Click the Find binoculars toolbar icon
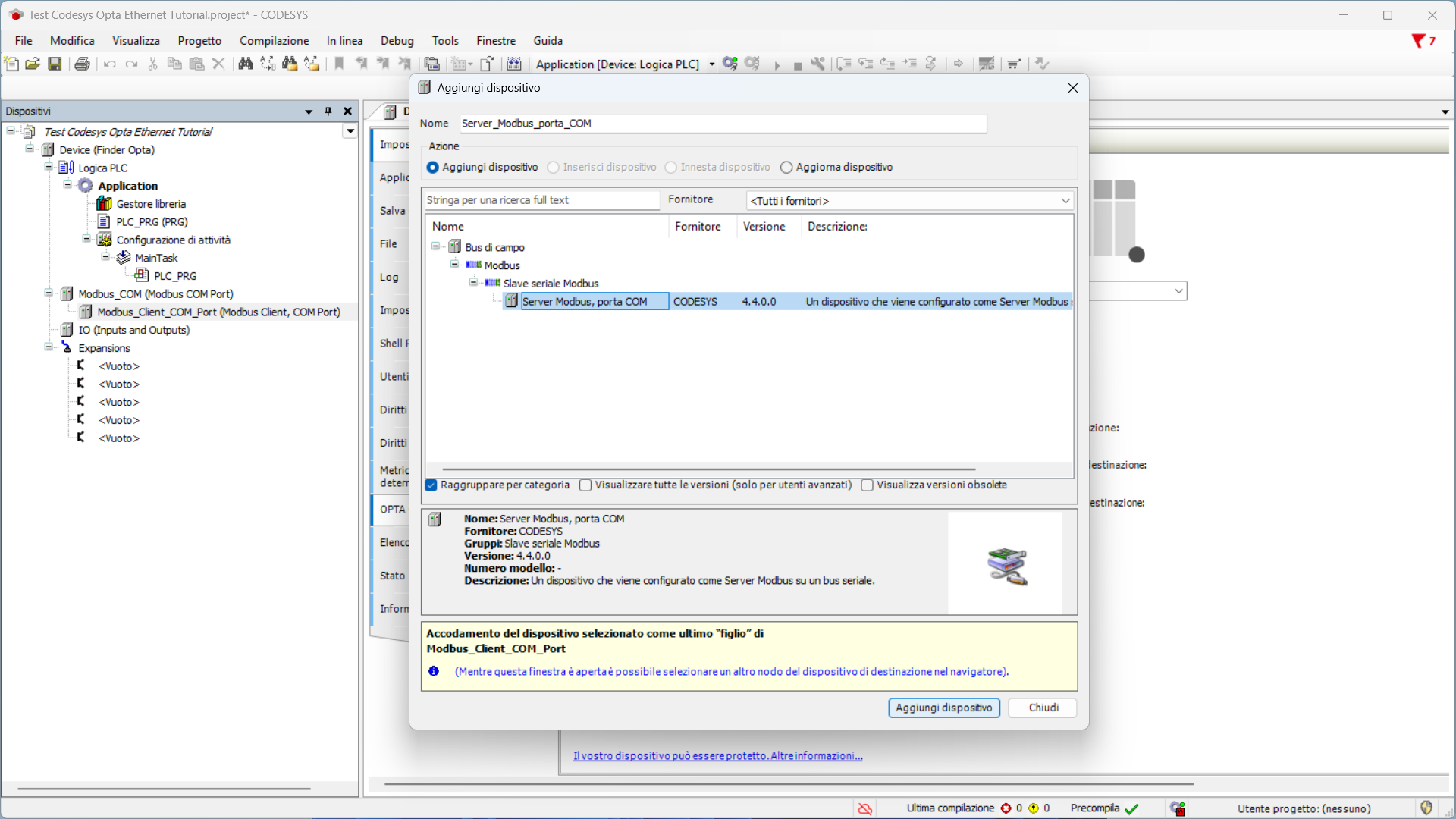The width and height of the screenshot is (1456, 819). point(245,64)
